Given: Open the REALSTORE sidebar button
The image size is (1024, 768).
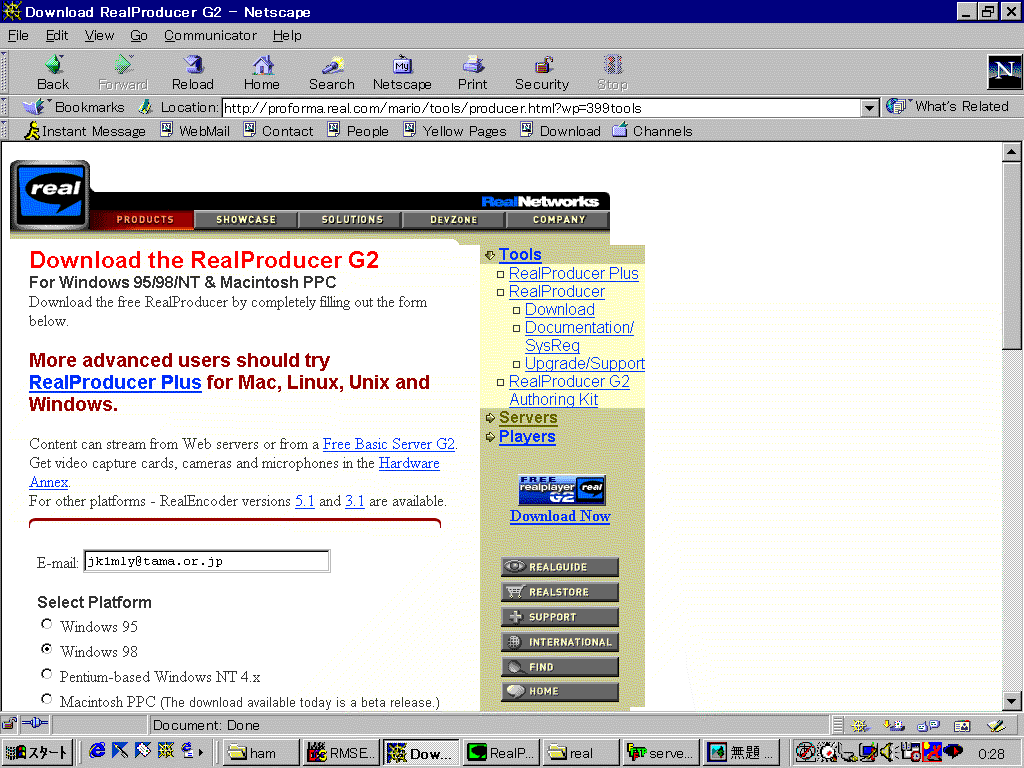Looking at the screenshot, I should [560, 592].
